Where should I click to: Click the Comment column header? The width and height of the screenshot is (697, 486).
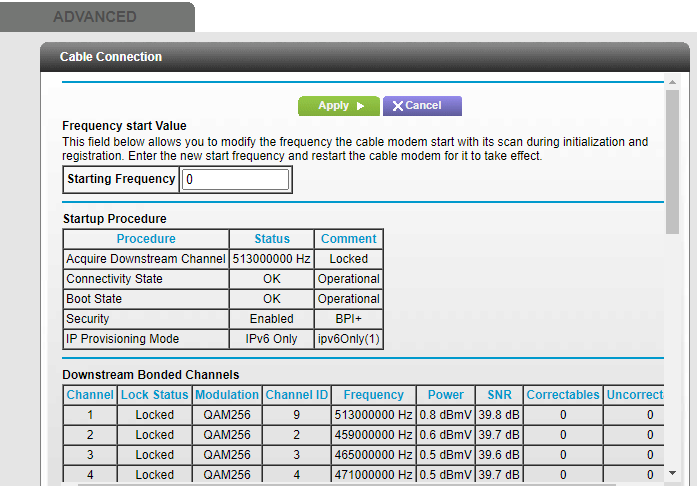(x=348, y=239)
